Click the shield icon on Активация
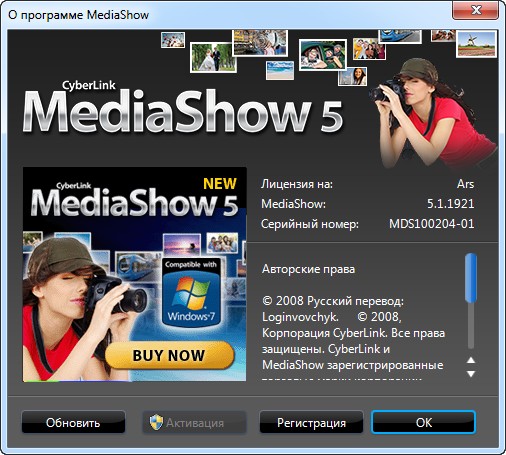The height and width of the screenshot is (455, 506). (156, 422)
